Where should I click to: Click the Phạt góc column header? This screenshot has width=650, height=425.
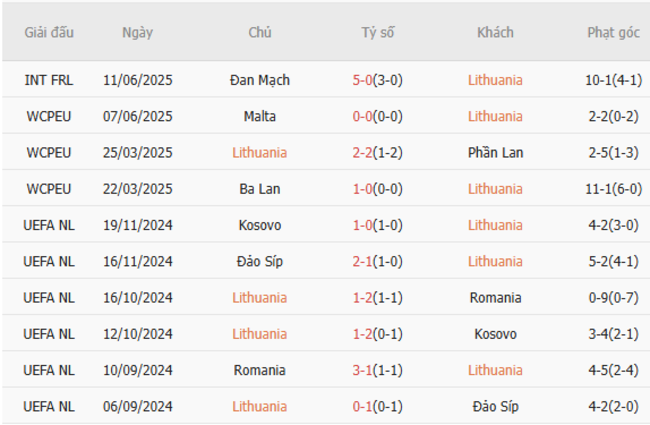(x=613, y=32)
